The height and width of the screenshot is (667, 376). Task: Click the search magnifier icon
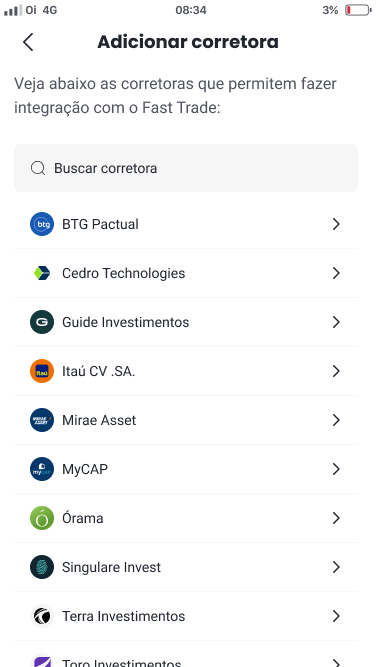point(38,168)
